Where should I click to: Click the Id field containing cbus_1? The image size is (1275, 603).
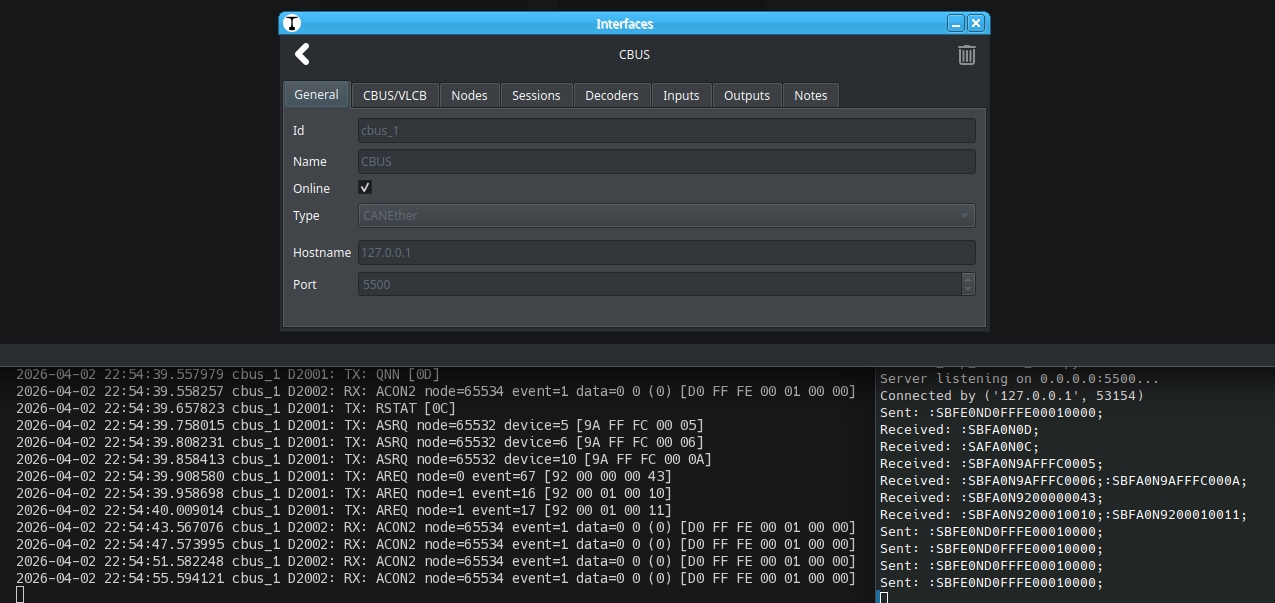pyautogui.click(x=666, y=131)
